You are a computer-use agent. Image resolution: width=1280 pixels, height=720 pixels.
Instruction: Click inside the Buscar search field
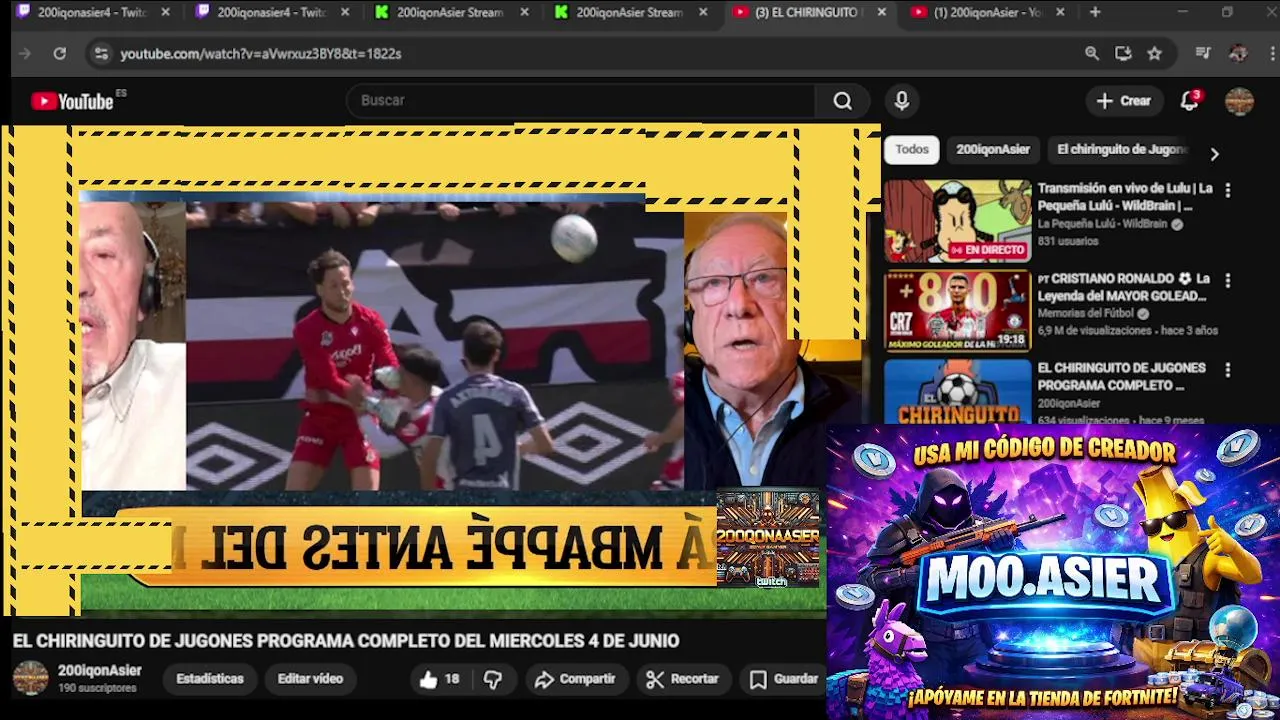click(x=580, y=101)
